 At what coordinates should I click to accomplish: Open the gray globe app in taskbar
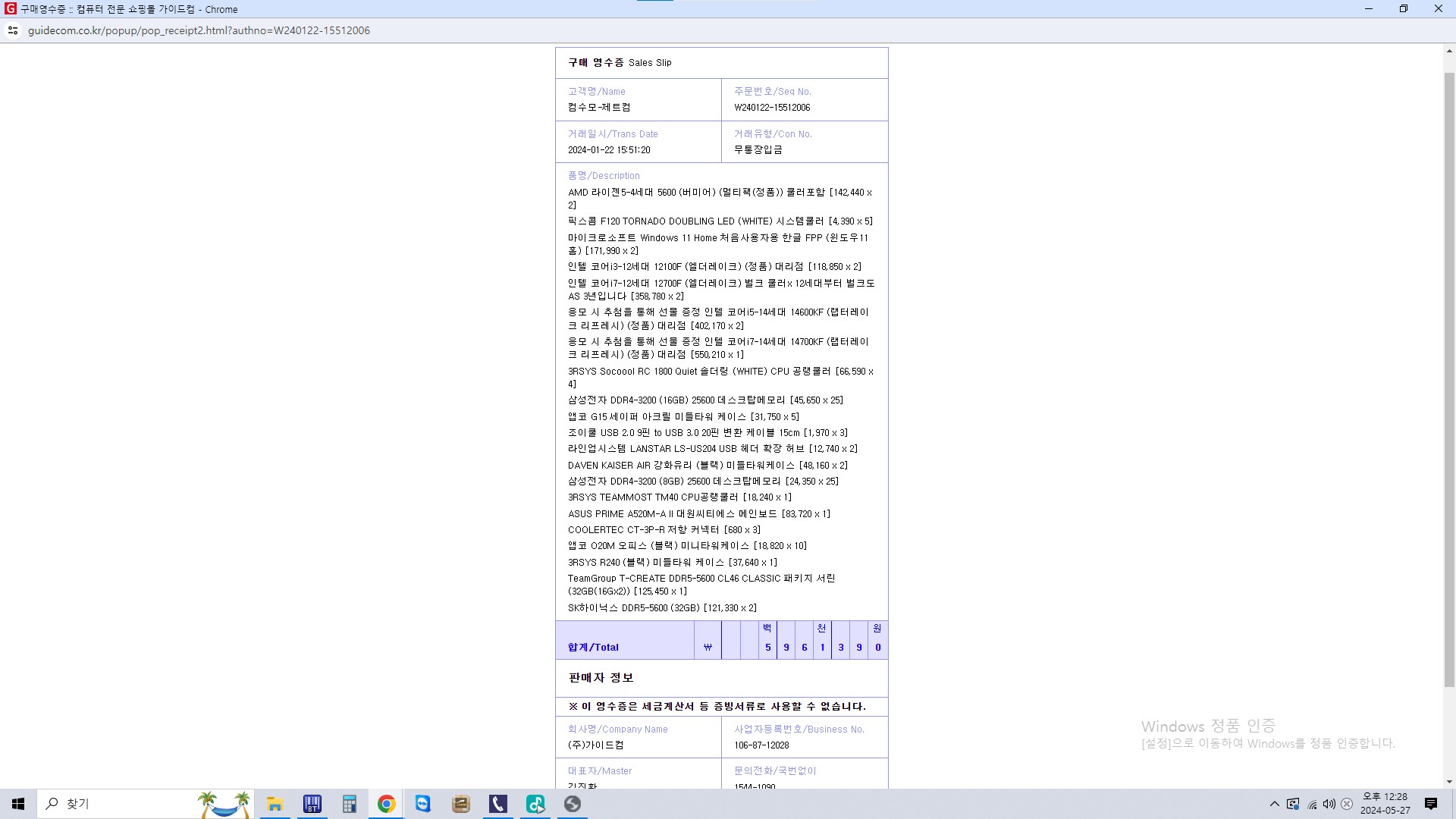coord(573,804)
